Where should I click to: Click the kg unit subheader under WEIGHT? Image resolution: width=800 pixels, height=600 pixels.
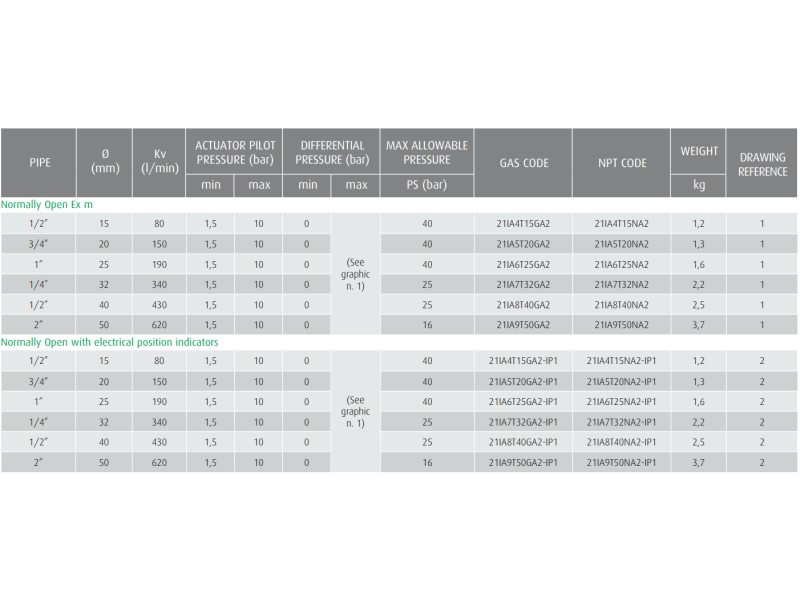pyautogui.click(x=699, y=186)
